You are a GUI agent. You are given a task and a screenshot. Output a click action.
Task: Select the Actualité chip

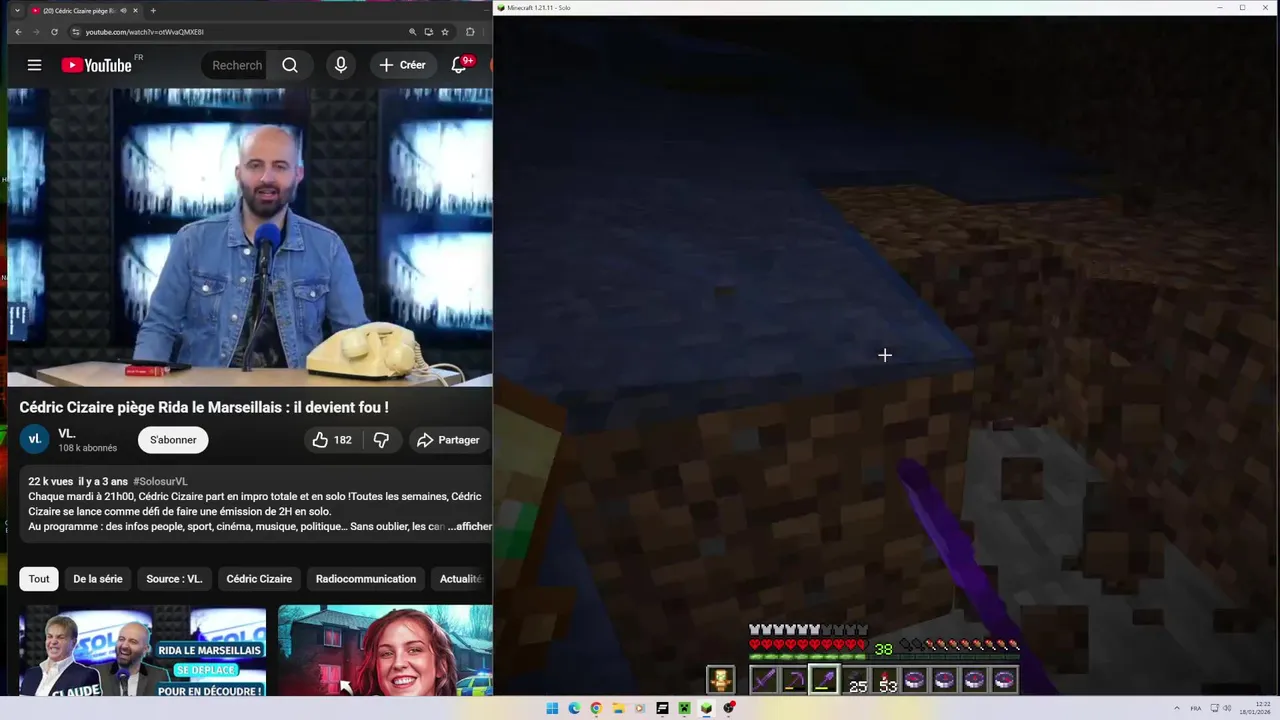pyautogui.click(x=461, y=579)
